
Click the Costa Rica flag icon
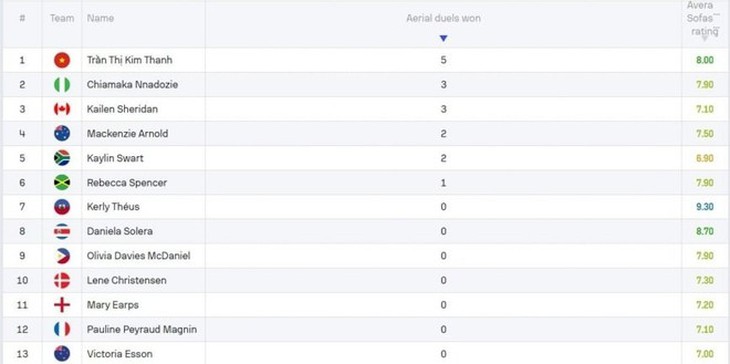62,231
